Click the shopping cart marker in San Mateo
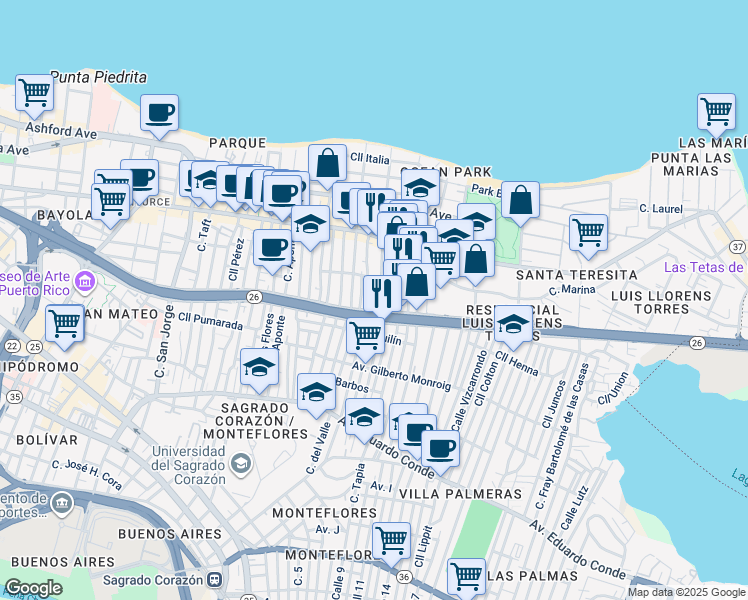The image size is (748, 600). [65, 324]
